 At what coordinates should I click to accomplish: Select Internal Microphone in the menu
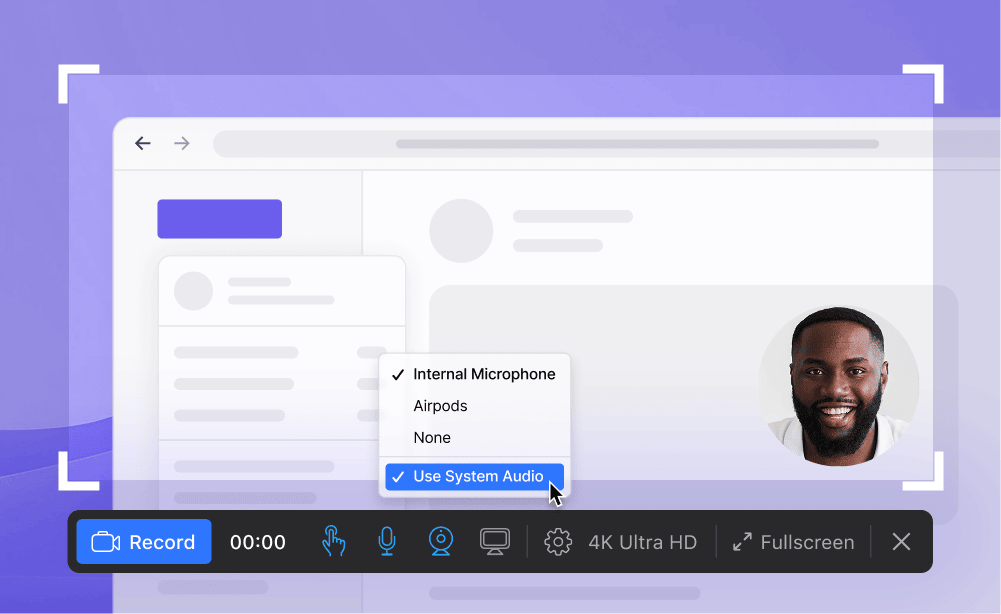tap(483, 374)
